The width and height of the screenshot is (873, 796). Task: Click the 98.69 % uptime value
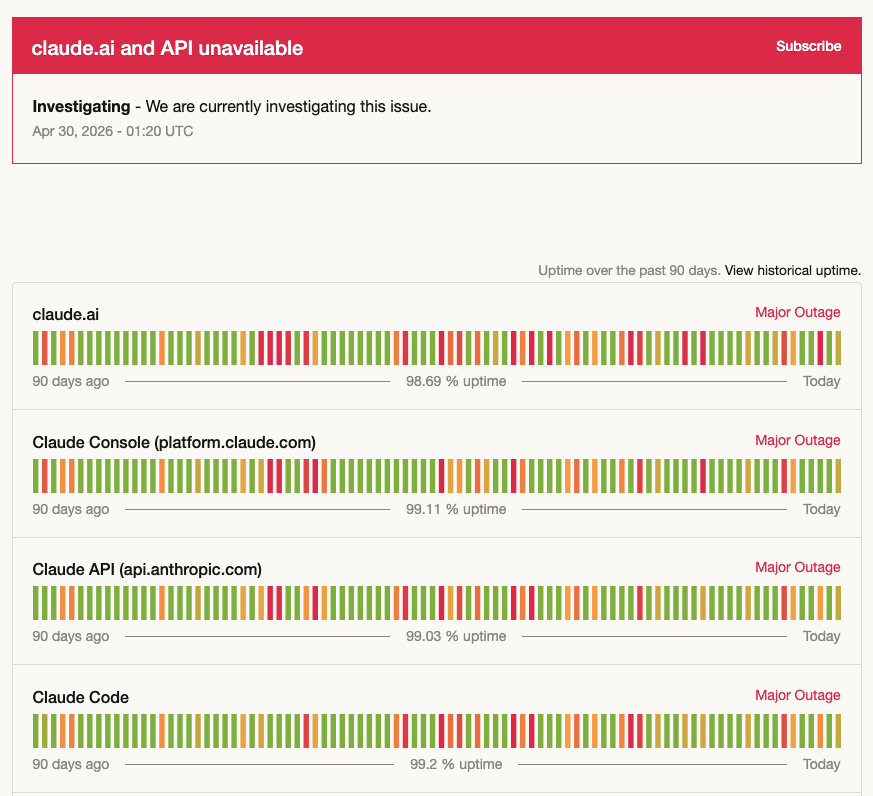456,381
